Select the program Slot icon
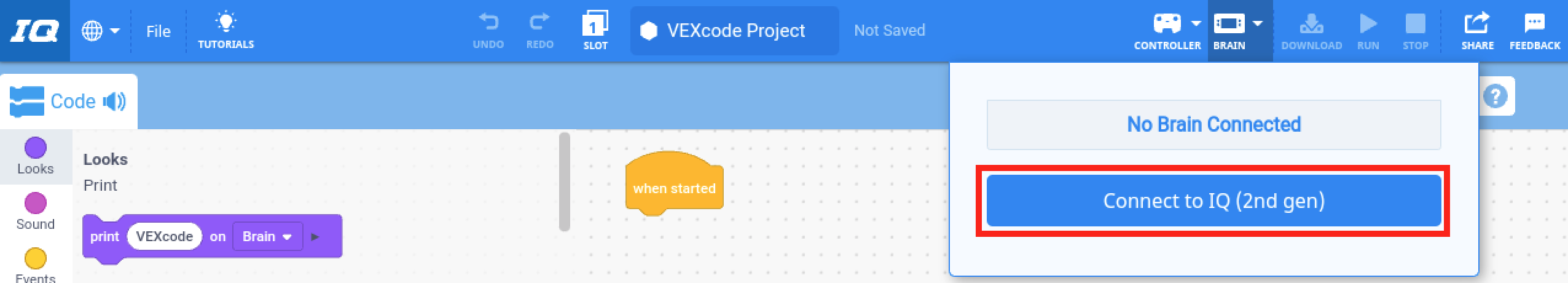This screenshot has height=283, width=1568. point(595,26)
